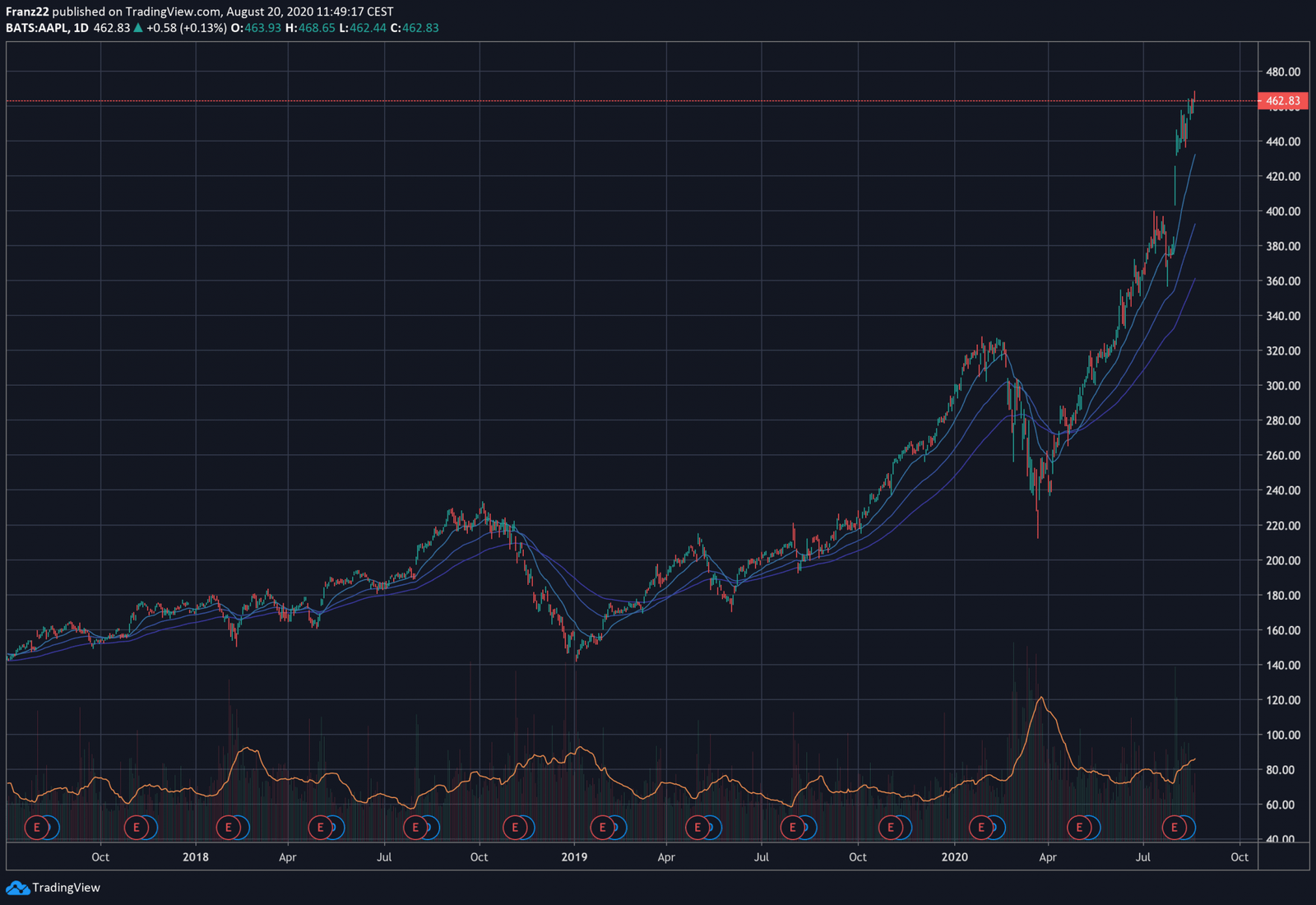Viewport: 1316px width, 905px height.
Task: Select the earnings E marker right after the 2019 label
Action: [603, 827]
